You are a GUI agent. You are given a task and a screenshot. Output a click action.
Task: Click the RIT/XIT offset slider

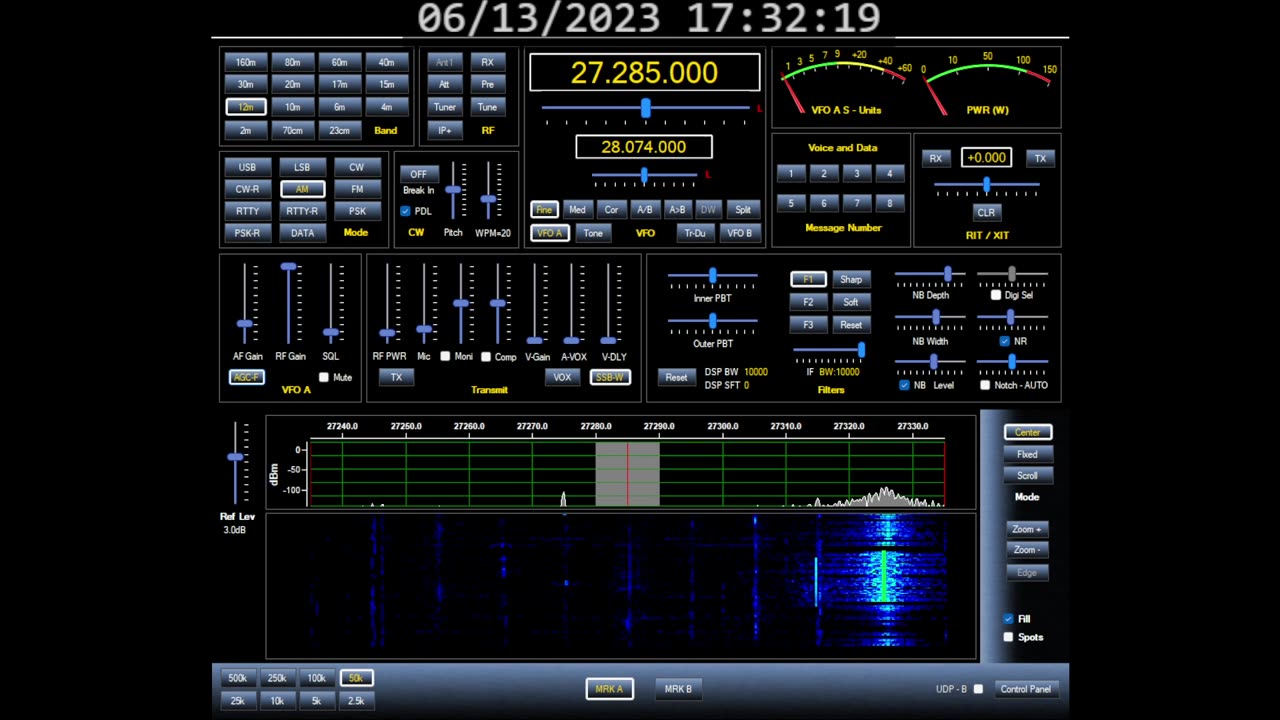pyautogui.click(x=987, y=186)
